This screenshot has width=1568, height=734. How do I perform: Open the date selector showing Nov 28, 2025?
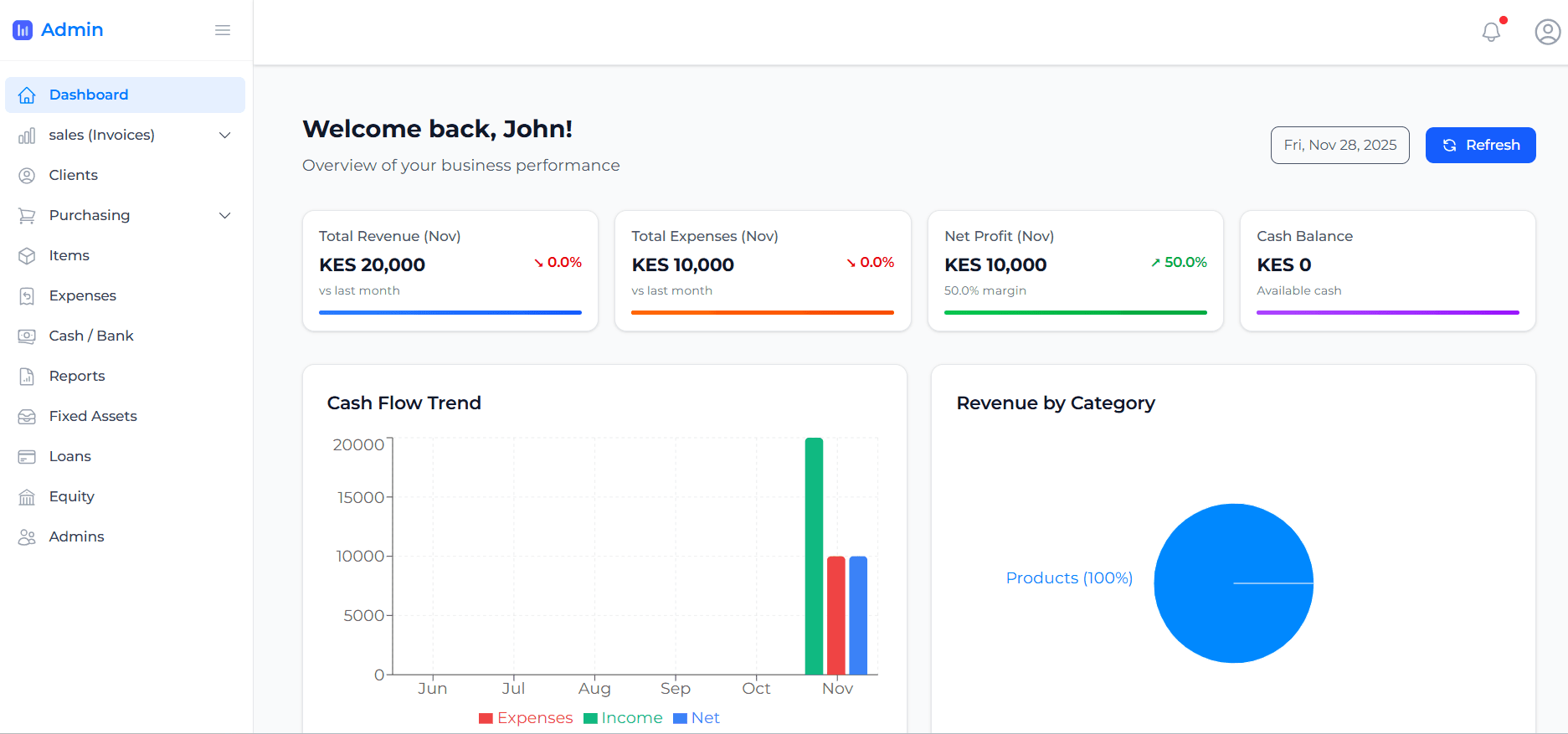[1339, 145]
